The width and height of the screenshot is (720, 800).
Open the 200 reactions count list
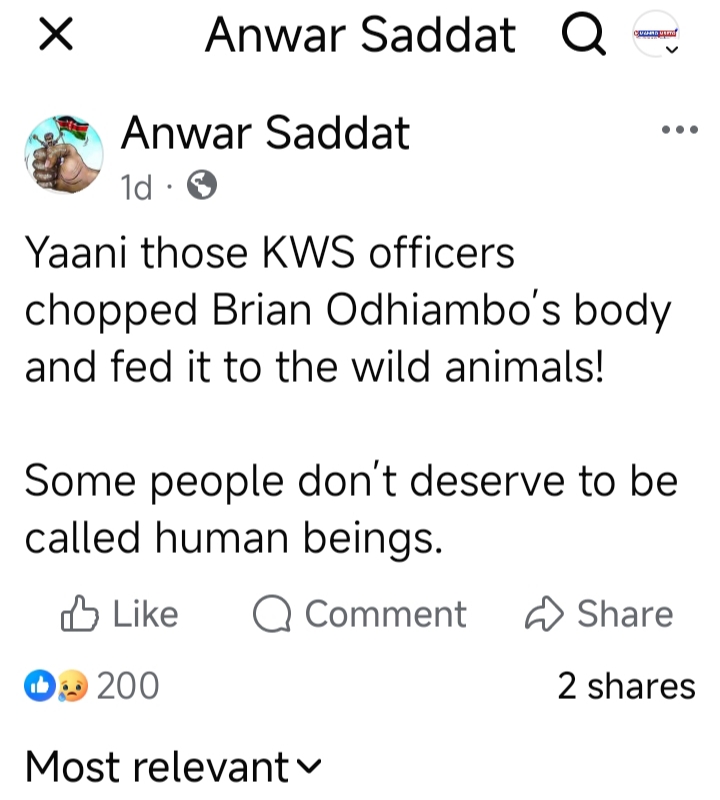[x=127, y=686]
